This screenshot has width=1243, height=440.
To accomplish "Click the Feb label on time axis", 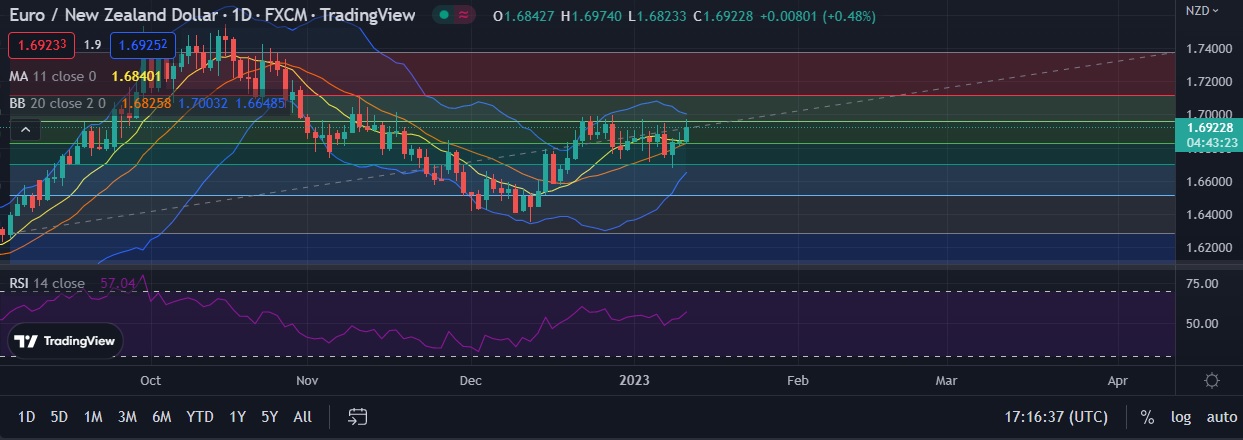I will (797, 381).
